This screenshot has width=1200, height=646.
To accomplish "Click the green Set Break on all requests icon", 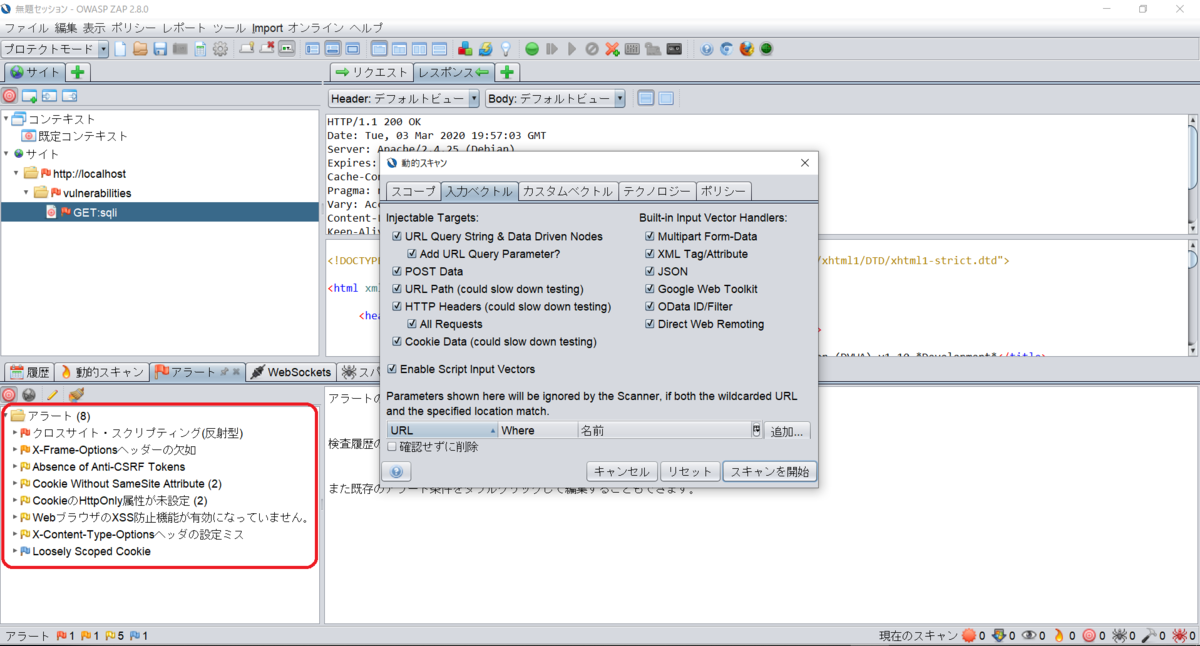I will [532, 48].
